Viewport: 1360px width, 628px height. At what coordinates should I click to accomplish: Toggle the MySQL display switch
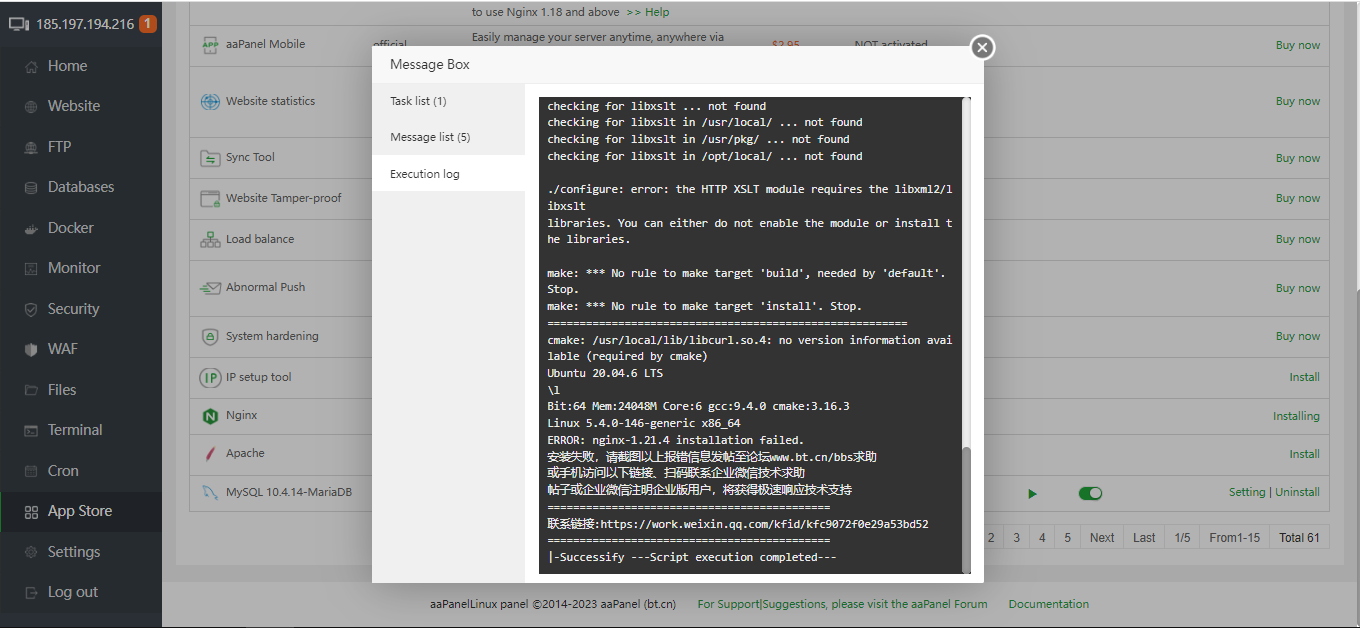tap(1090, 493)
